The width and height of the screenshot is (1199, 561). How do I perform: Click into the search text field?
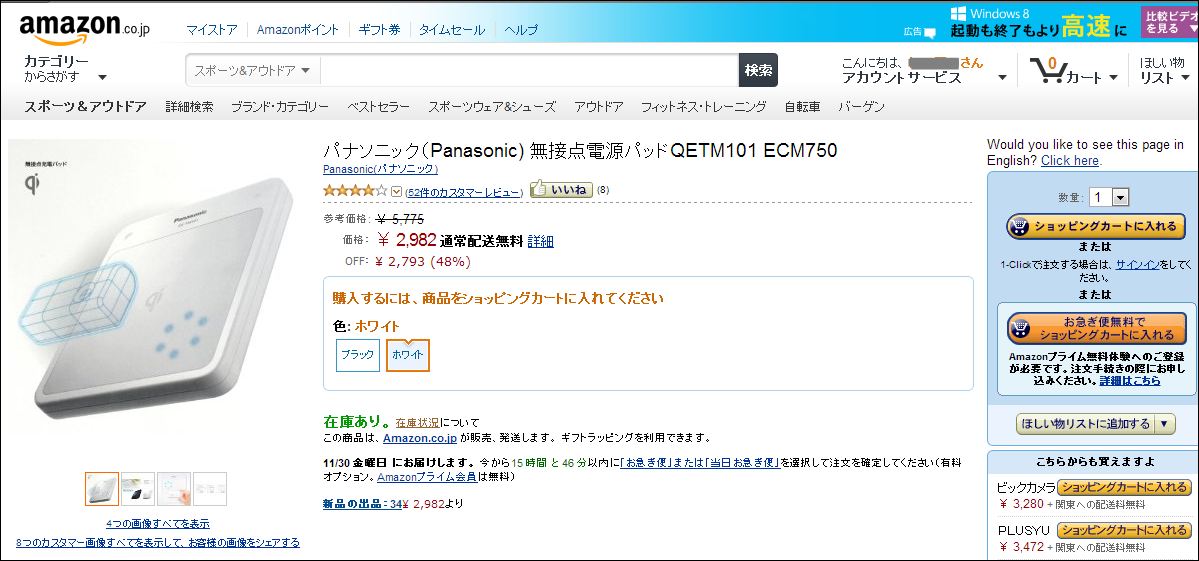point(529,70)
